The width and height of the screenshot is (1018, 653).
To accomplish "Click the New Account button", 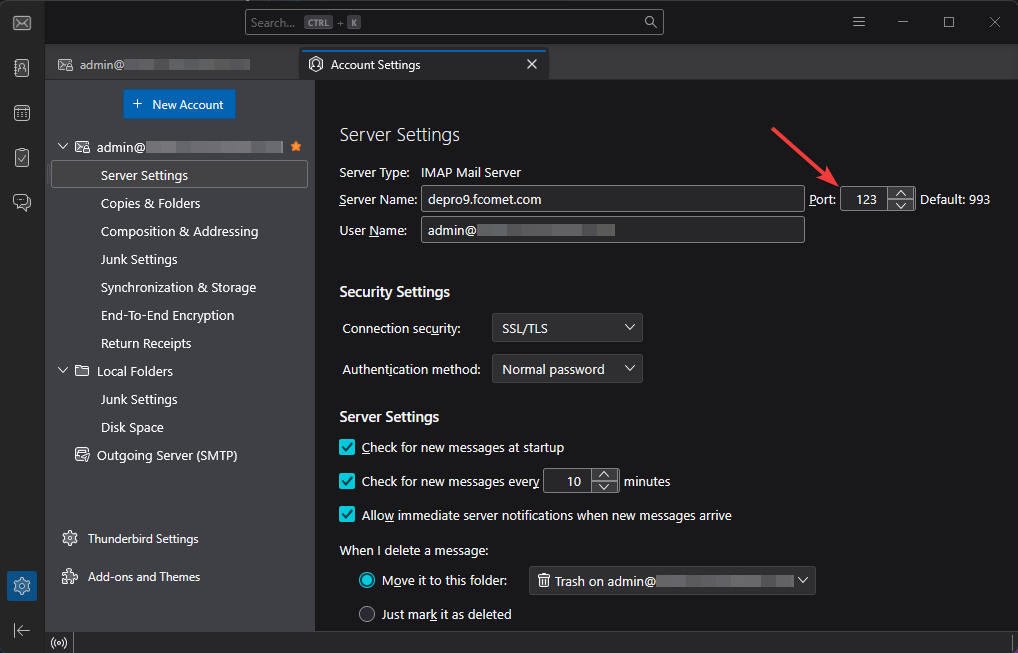I will tap(179, 104).
